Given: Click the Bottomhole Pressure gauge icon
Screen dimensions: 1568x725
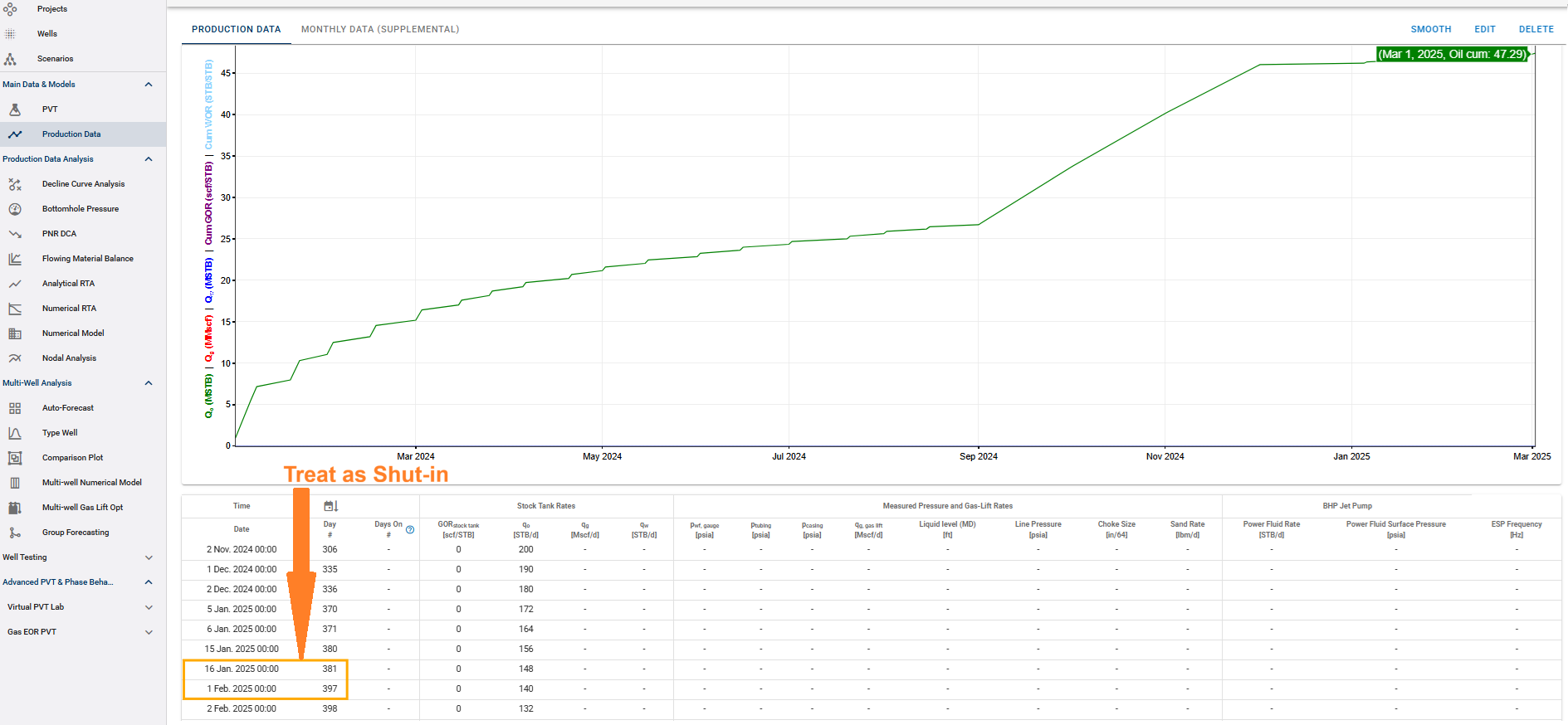Looking at the screenshot, I should pos(15,209).
